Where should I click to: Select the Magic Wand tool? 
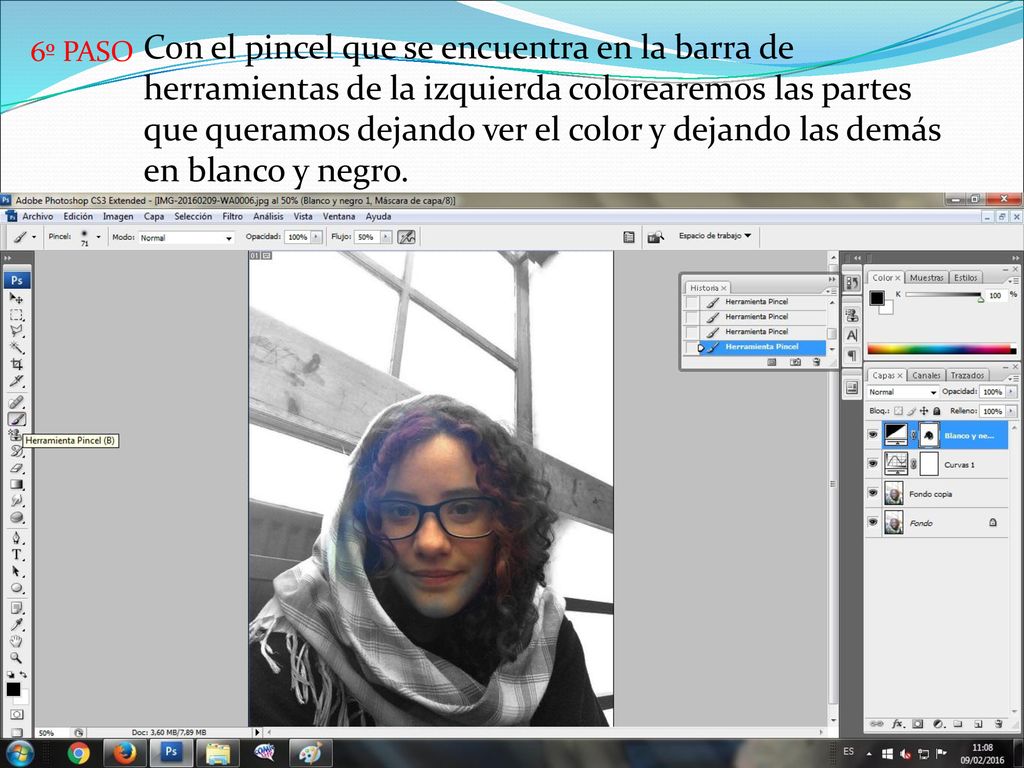pos(16,347)
